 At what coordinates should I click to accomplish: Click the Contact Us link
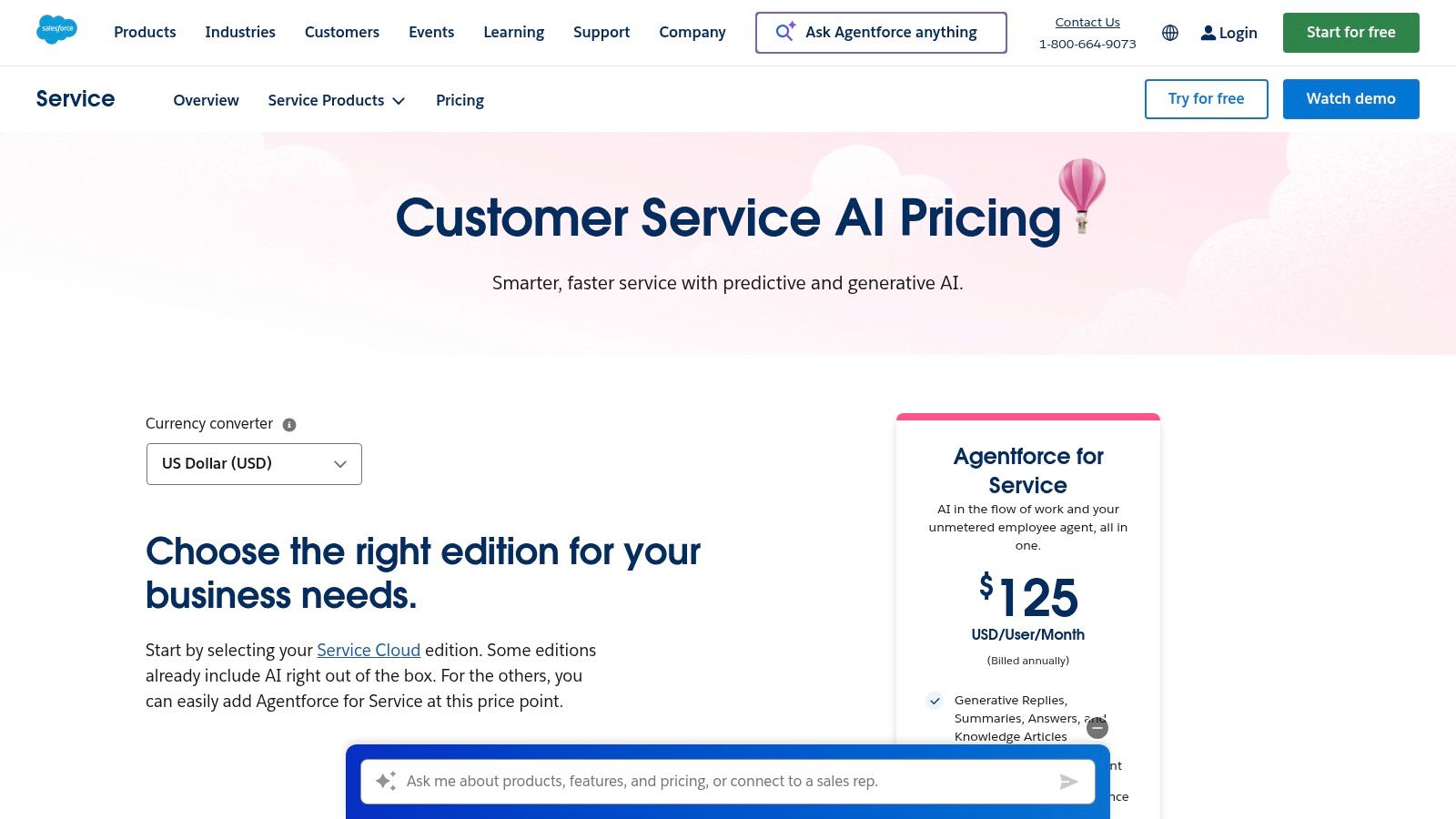pos(1087,22)
